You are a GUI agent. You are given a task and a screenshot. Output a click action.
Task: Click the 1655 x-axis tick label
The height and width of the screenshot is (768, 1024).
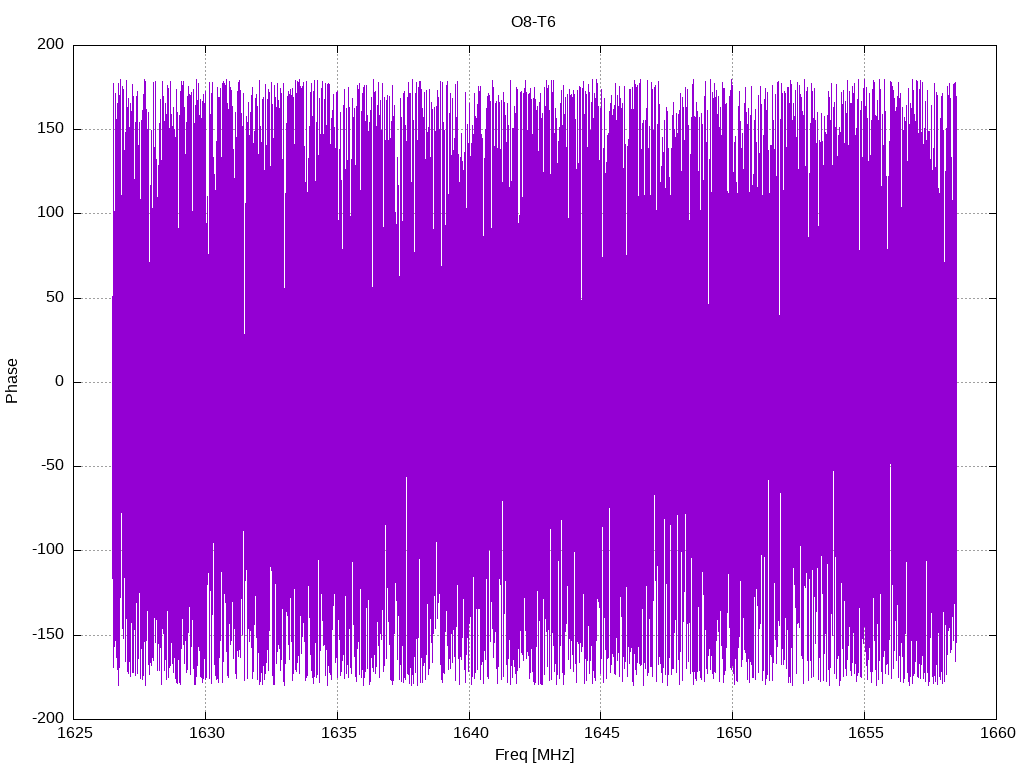(865, 733)
